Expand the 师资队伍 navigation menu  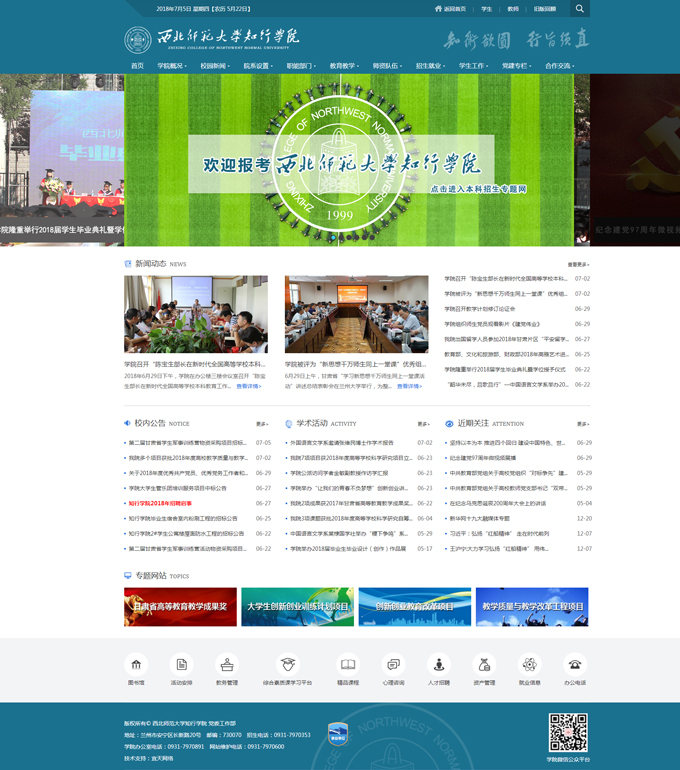tap(387, 66)
